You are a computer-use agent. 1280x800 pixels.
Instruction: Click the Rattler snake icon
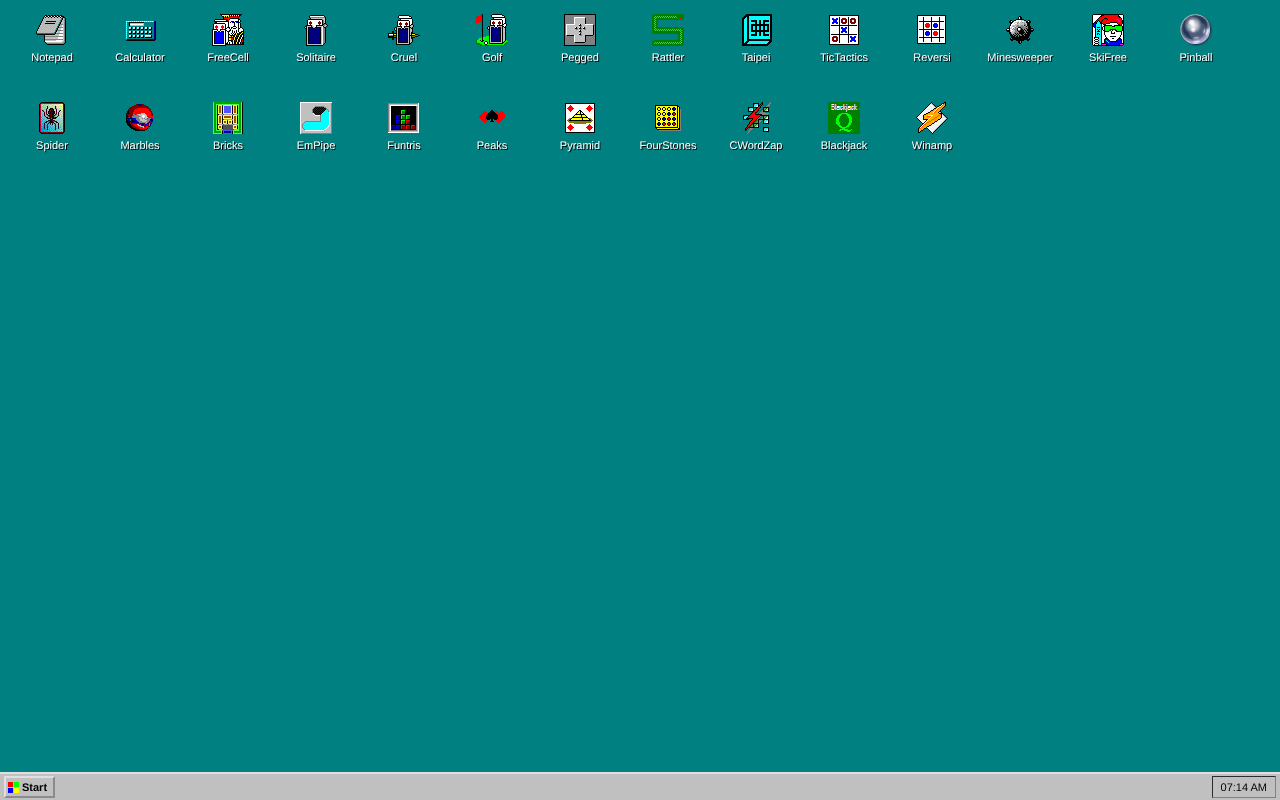click(668, 30)
